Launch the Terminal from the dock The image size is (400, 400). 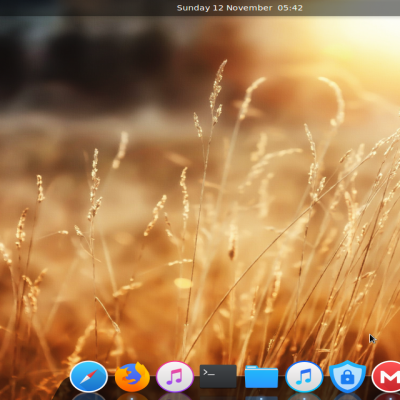(x=218, y=376)
